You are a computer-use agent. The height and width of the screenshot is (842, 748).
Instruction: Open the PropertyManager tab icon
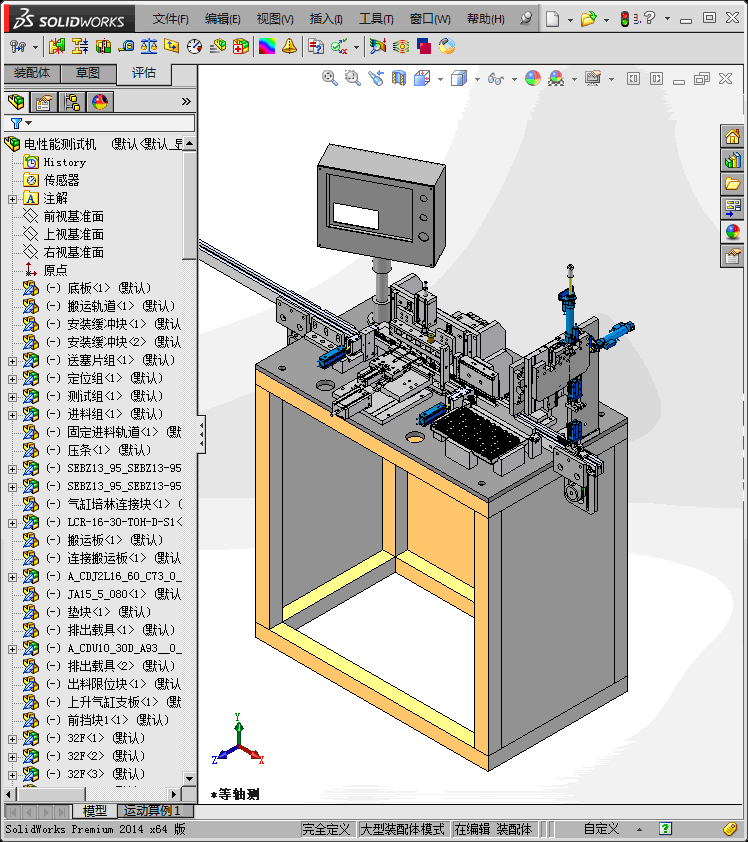(x=44, y=101)
